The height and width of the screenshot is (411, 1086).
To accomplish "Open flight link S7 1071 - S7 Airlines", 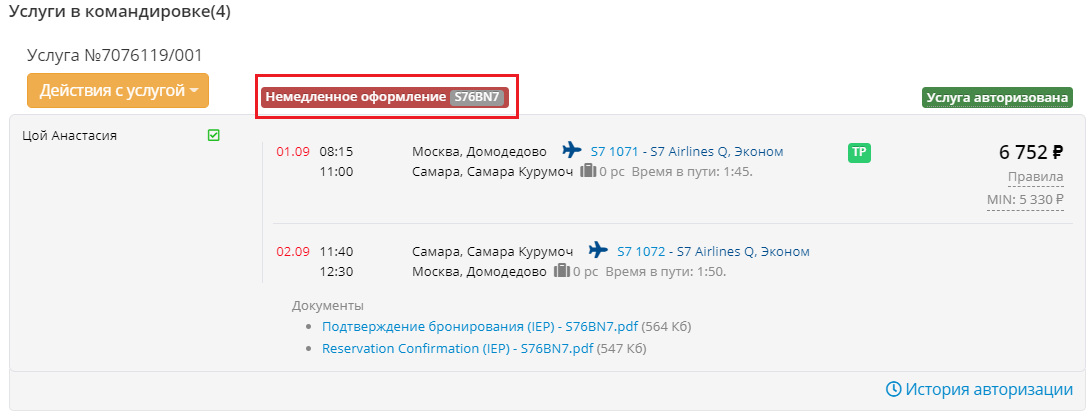I will tap(687, 152).
